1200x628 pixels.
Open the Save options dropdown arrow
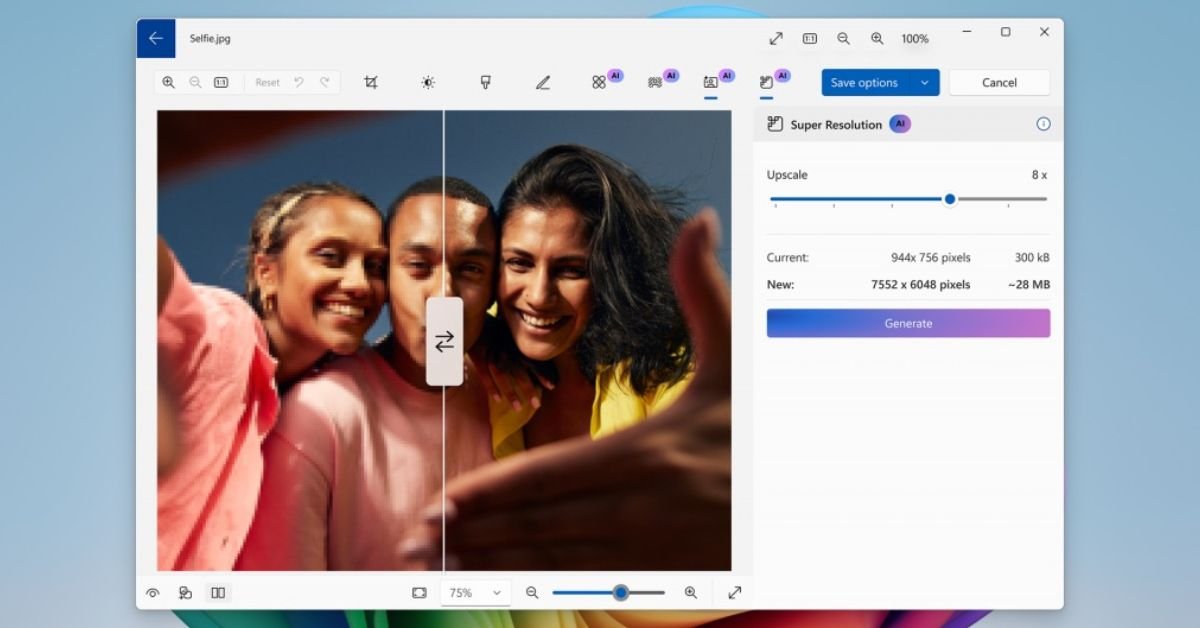point(925,82)
